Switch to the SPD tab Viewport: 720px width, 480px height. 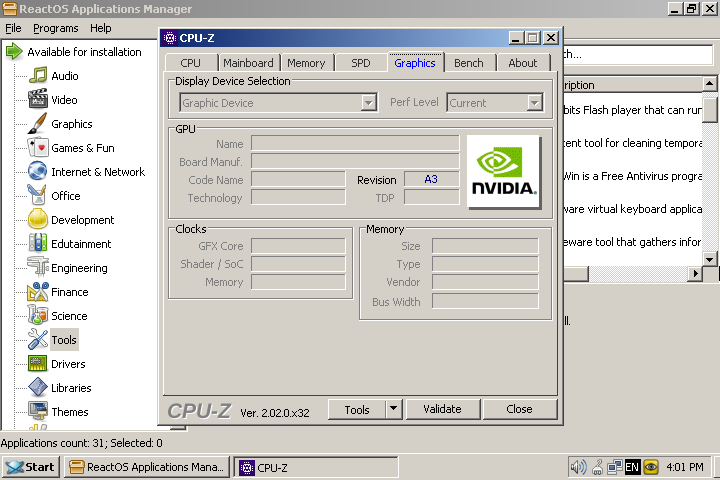(x=361, y=63)
